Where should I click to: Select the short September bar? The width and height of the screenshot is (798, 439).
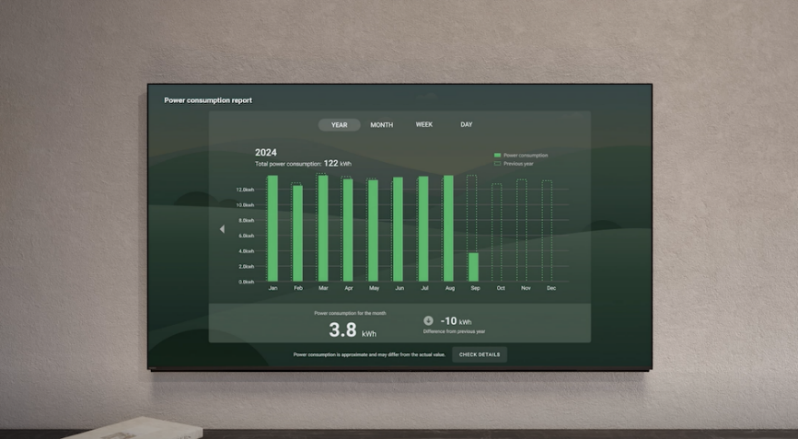(x=473, y=267)
